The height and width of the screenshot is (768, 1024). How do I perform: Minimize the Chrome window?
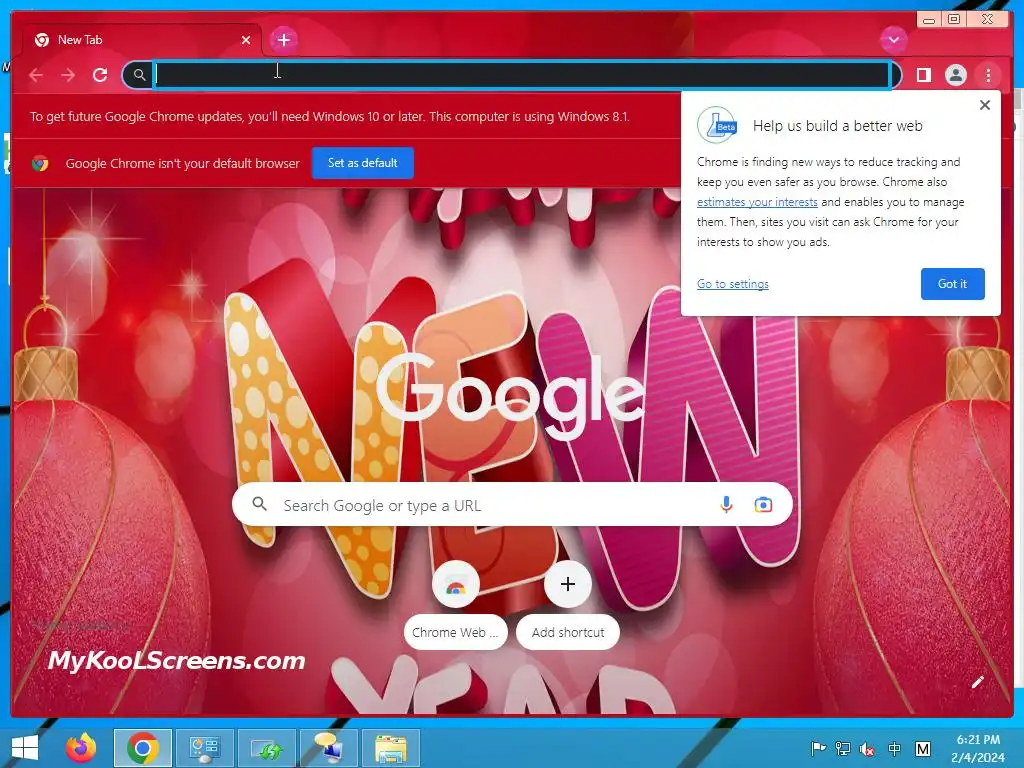(929, 19)
